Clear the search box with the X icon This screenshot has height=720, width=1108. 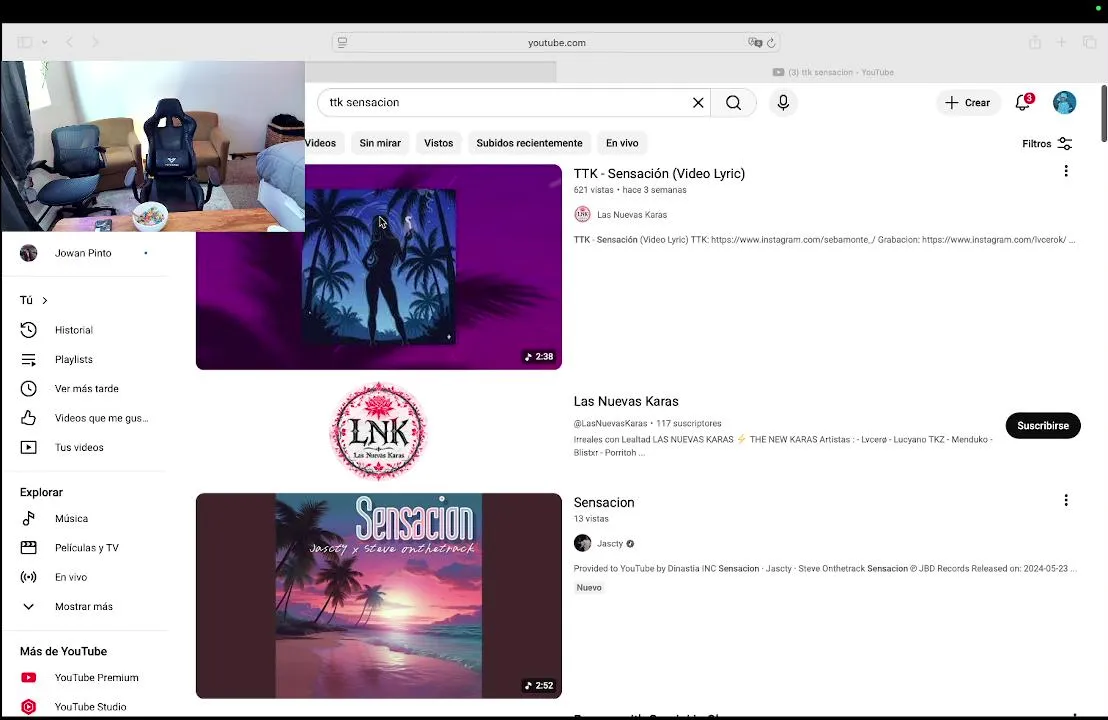coord(697,102)
